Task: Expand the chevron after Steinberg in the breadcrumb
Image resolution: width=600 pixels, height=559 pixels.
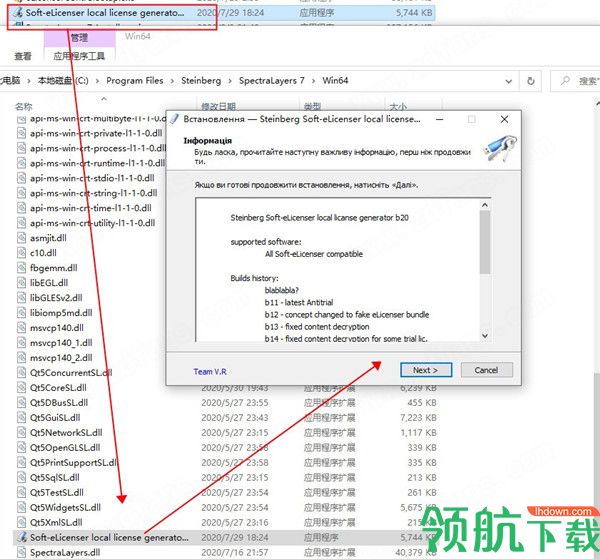Action: pos(230,81)
